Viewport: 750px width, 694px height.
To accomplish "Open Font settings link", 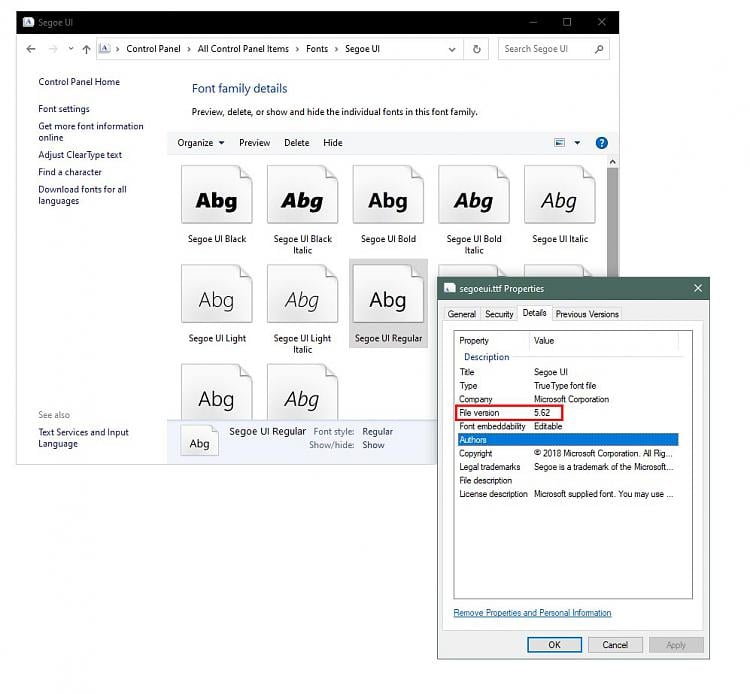I will (64, 109).
